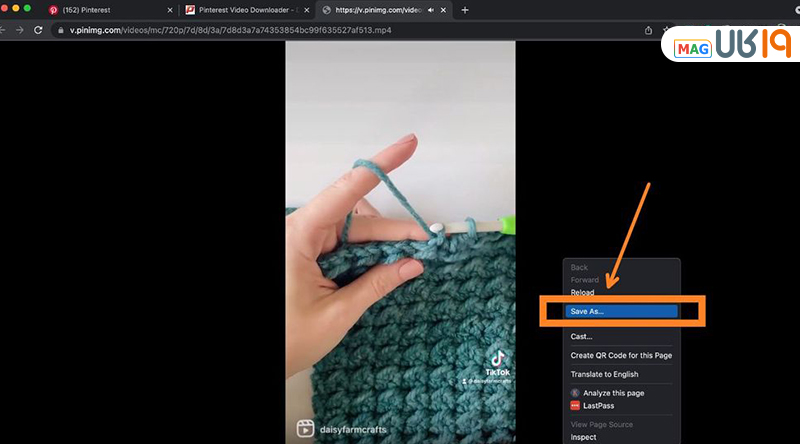
Task: Close the Pinterest Video Downloader tab
Action: tap(306, 10)
